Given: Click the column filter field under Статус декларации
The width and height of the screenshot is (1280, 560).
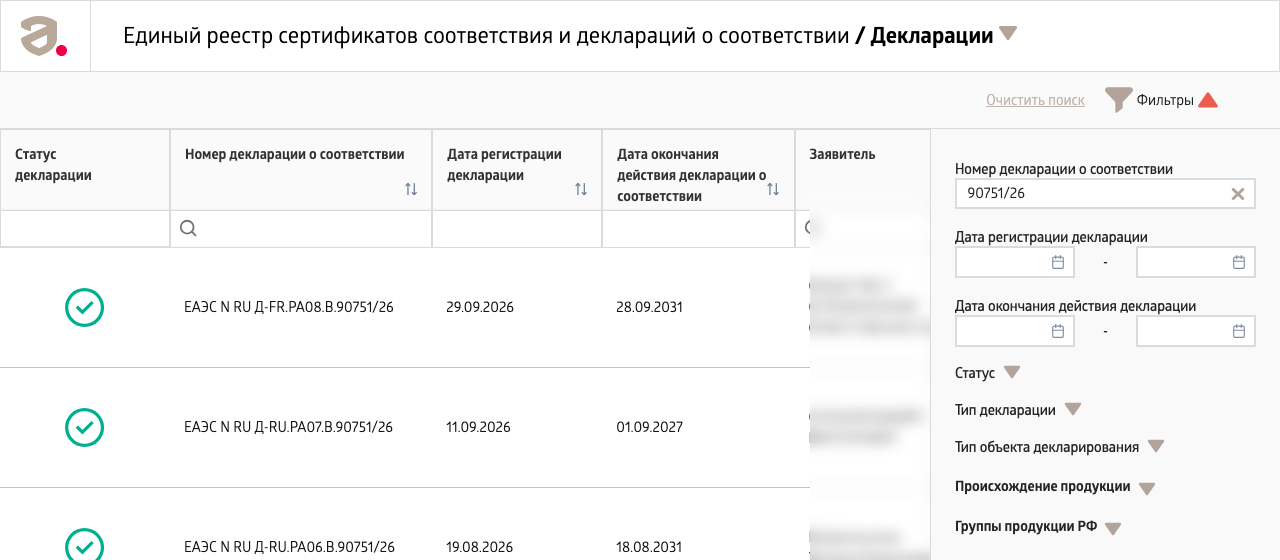Looking at the screenshot, I should tap(85, 228).
